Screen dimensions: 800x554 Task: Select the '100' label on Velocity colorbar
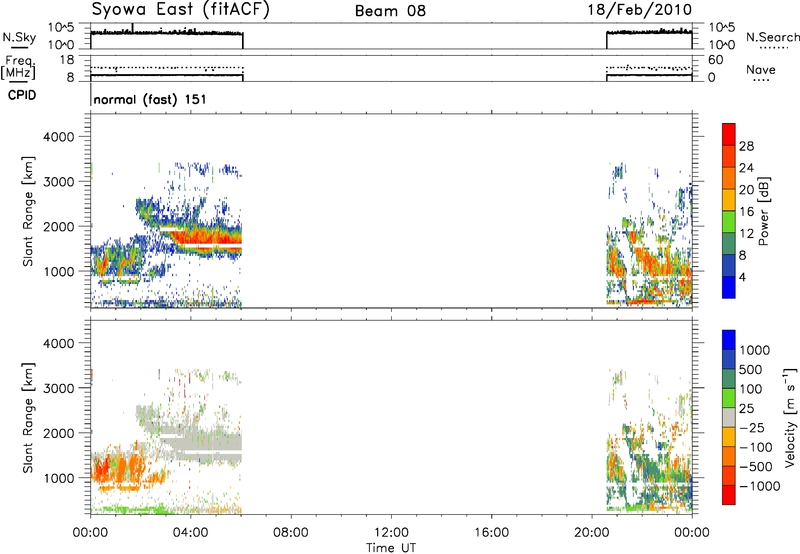(751, 389)
